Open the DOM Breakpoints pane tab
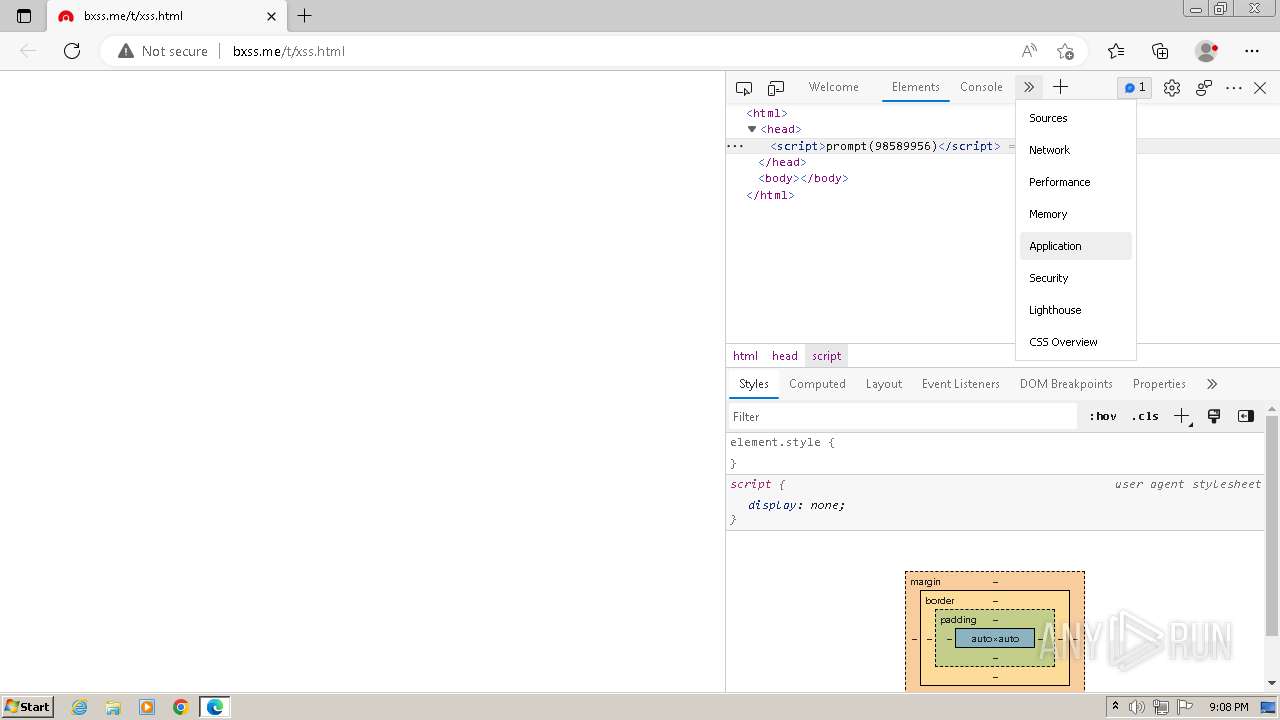The width and height of the screenshot is (1280, 720). pyautogui.click(x=1066, y=384)
